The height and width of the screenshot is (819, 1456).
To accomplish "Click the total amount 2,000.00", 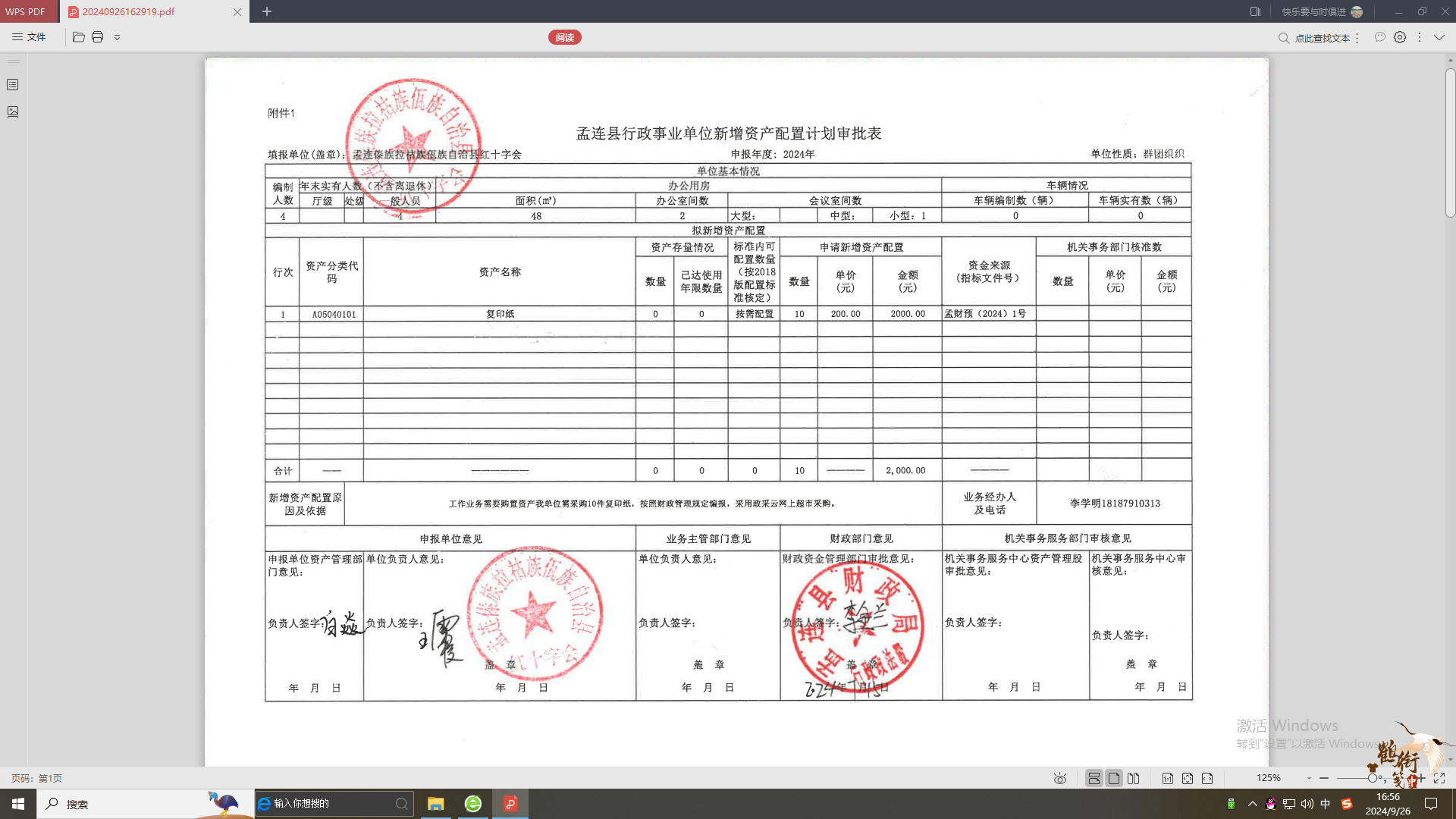I will [905, 470].
